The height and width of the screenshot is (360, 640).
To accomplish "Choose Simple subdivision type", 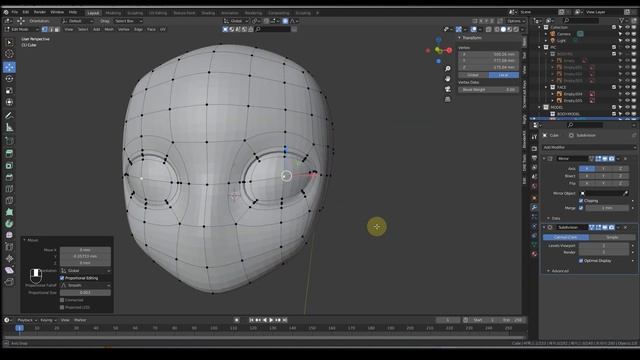I will click(612, 237).
